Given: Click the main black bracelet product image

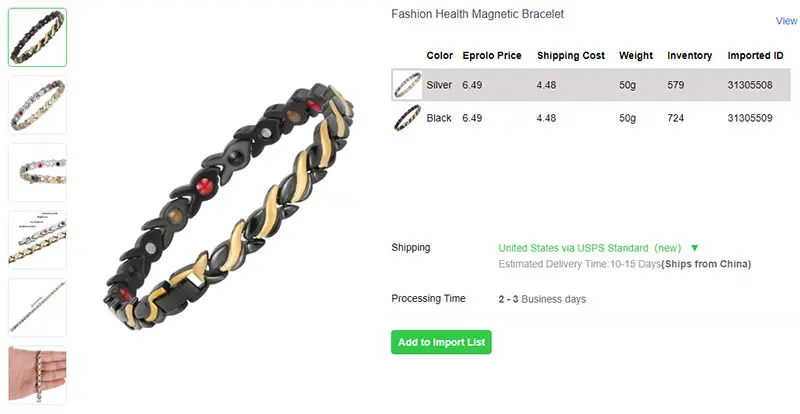Looking at the screenshot, I should pyautogui.click(x=229, y=206).
